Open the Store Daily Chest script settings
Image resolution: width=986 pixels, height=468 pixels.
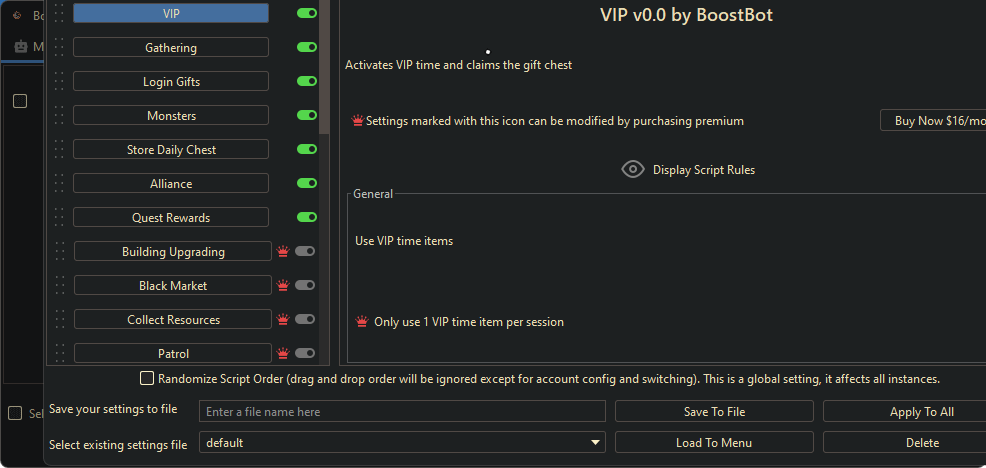tap(171, 149)
